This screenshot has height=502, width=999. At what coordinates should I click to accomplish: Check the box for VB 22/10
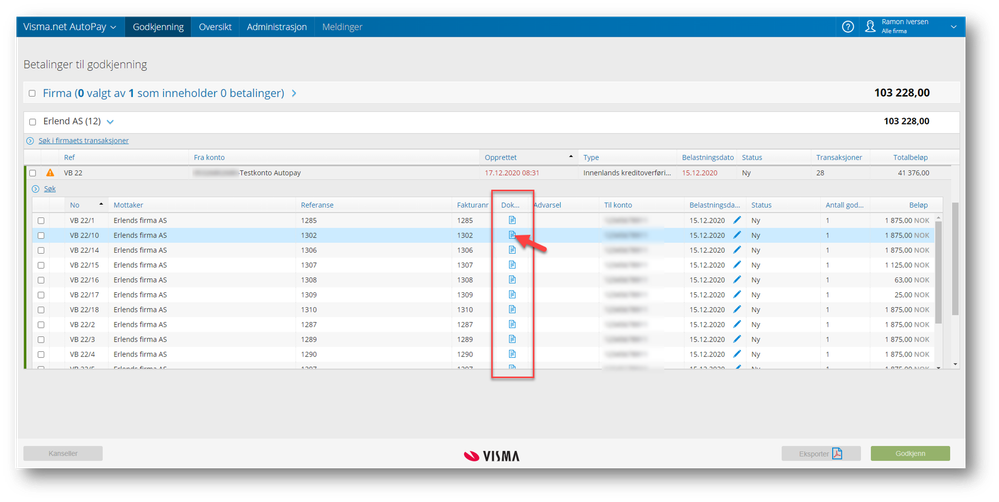click(x=41, y=235)
